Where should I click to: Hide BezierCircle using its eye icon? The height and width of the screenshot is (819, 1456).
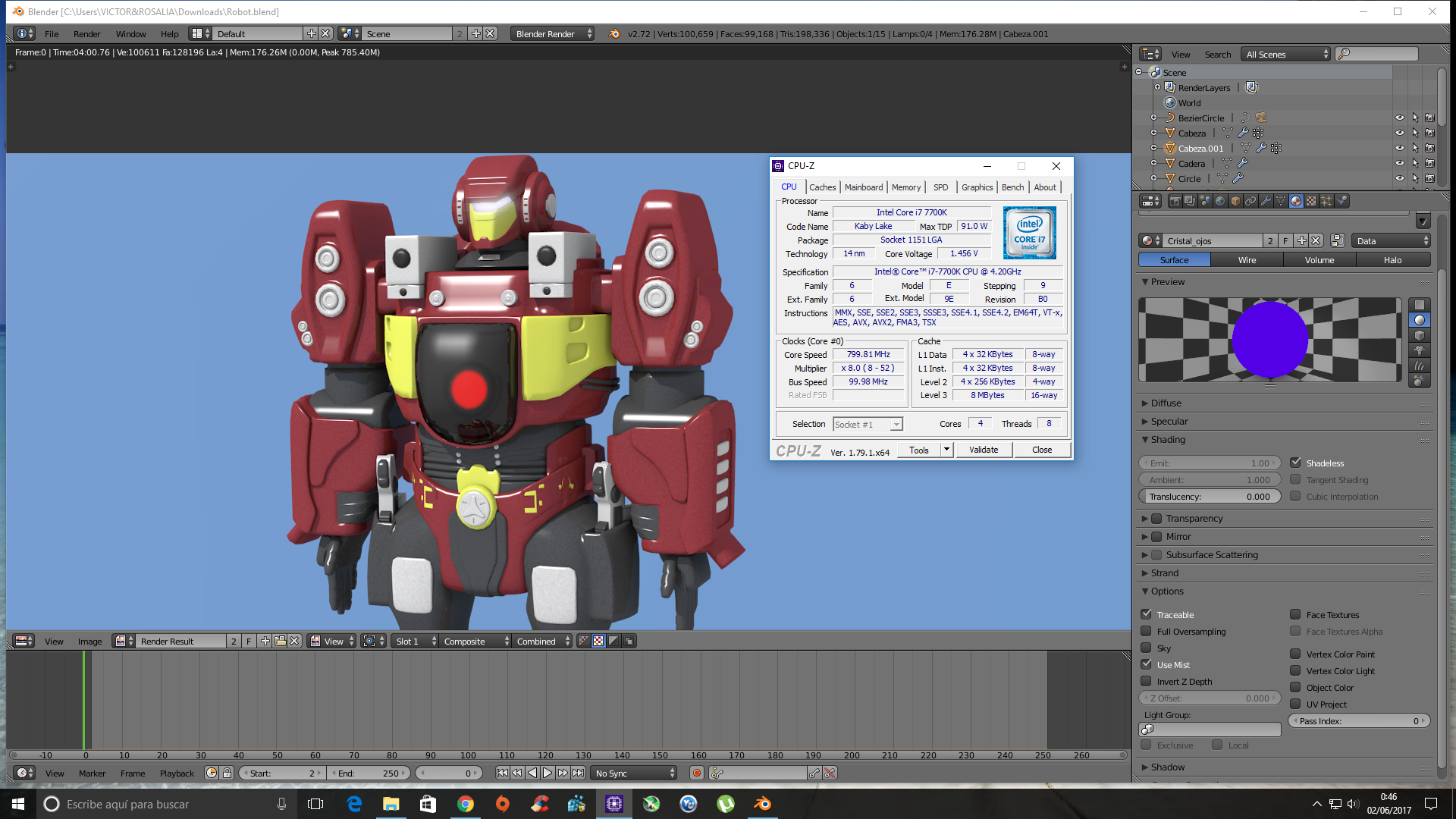1400,118
